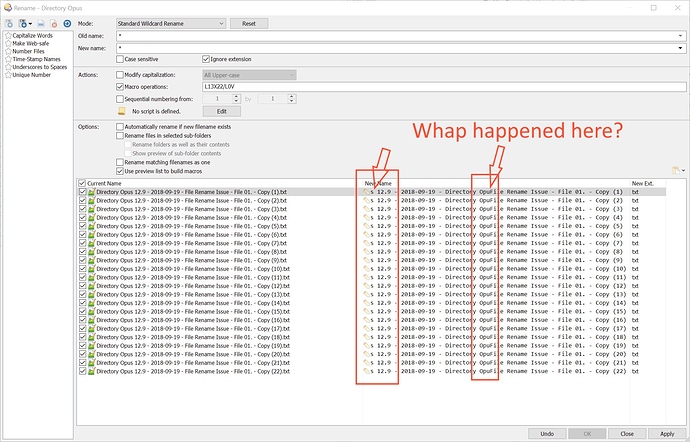The height and width of the screenshot is (442, 690).
Task: Open the Mode dropdown Standard Wildcard Rename
Action: [171, 23]
